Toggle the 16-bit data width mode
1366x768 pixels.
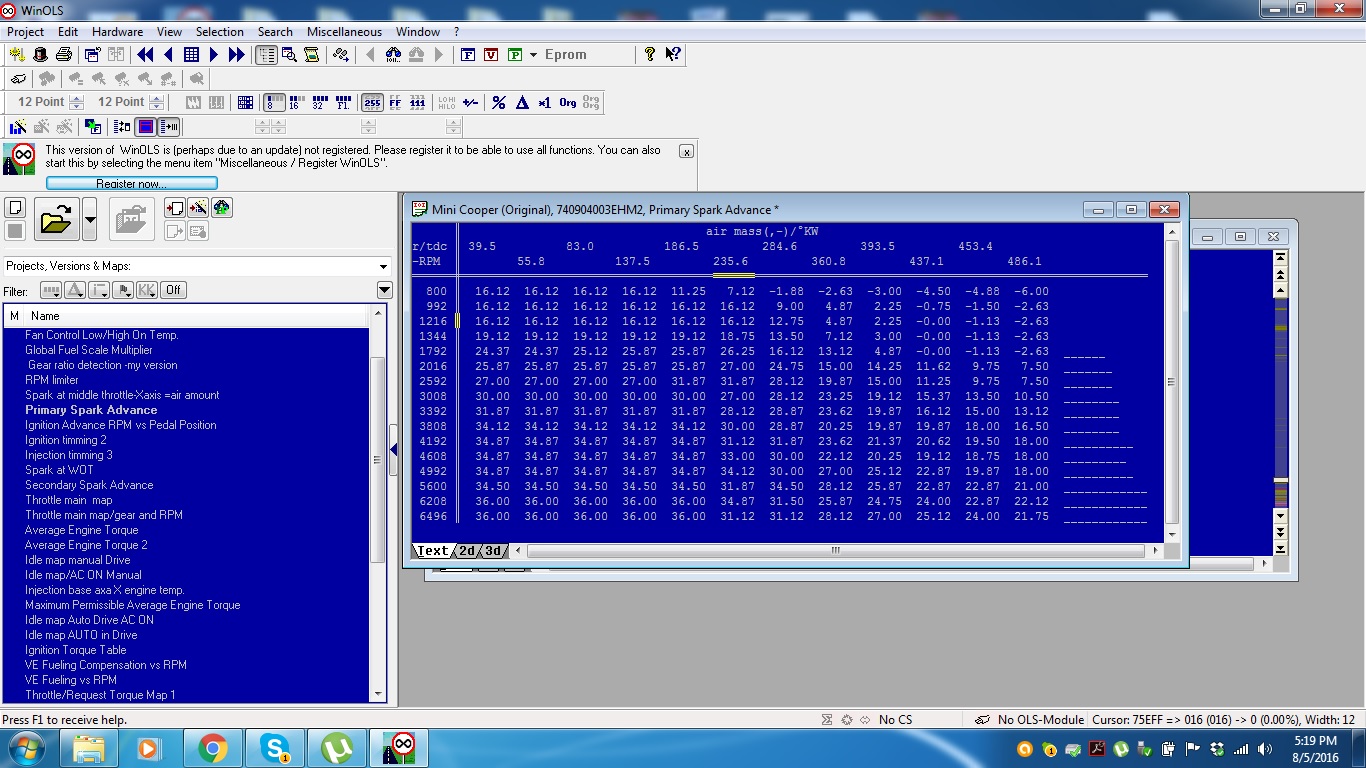click(295, 102)
